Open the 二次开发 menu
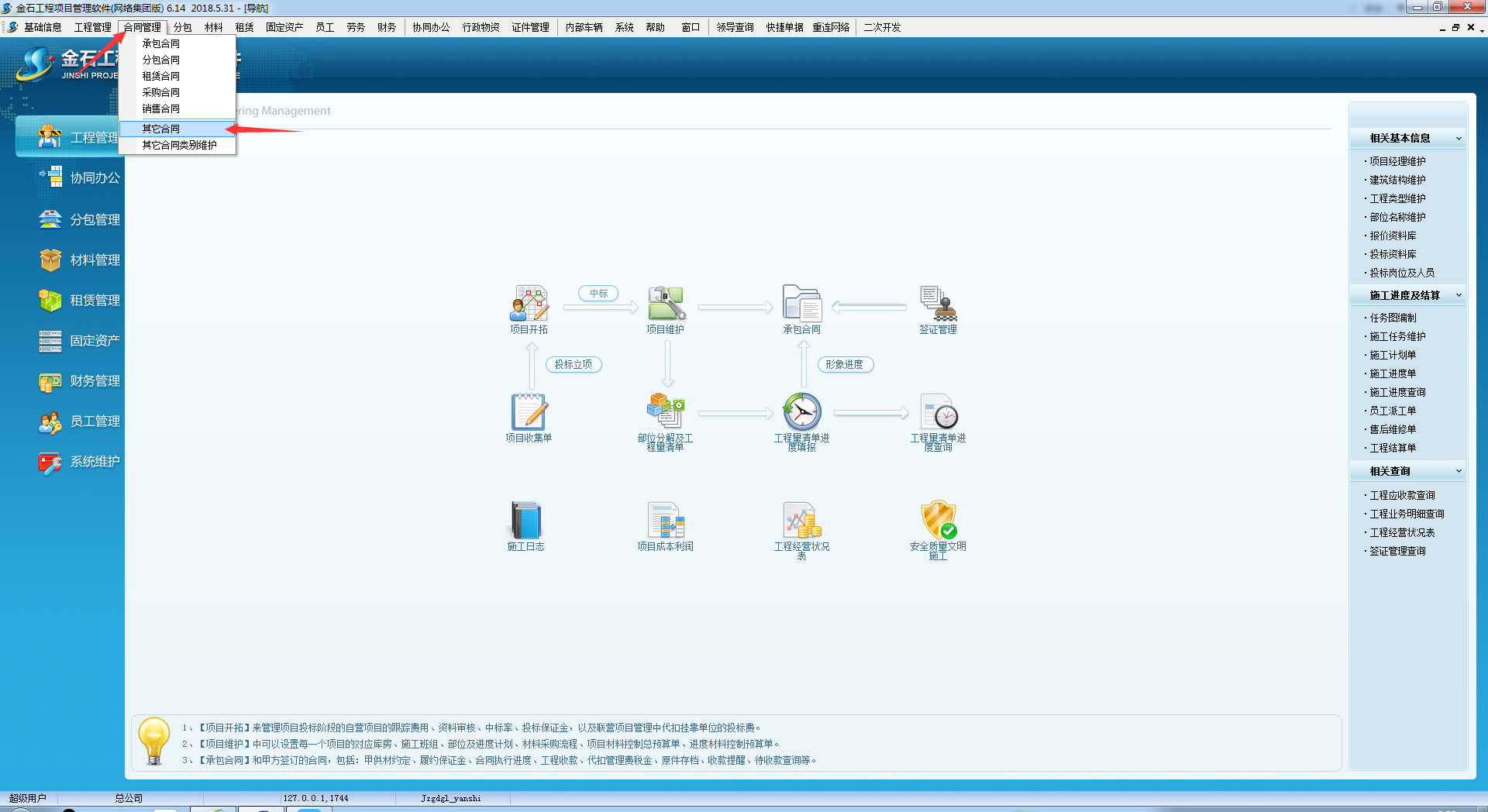 (882, 27)
